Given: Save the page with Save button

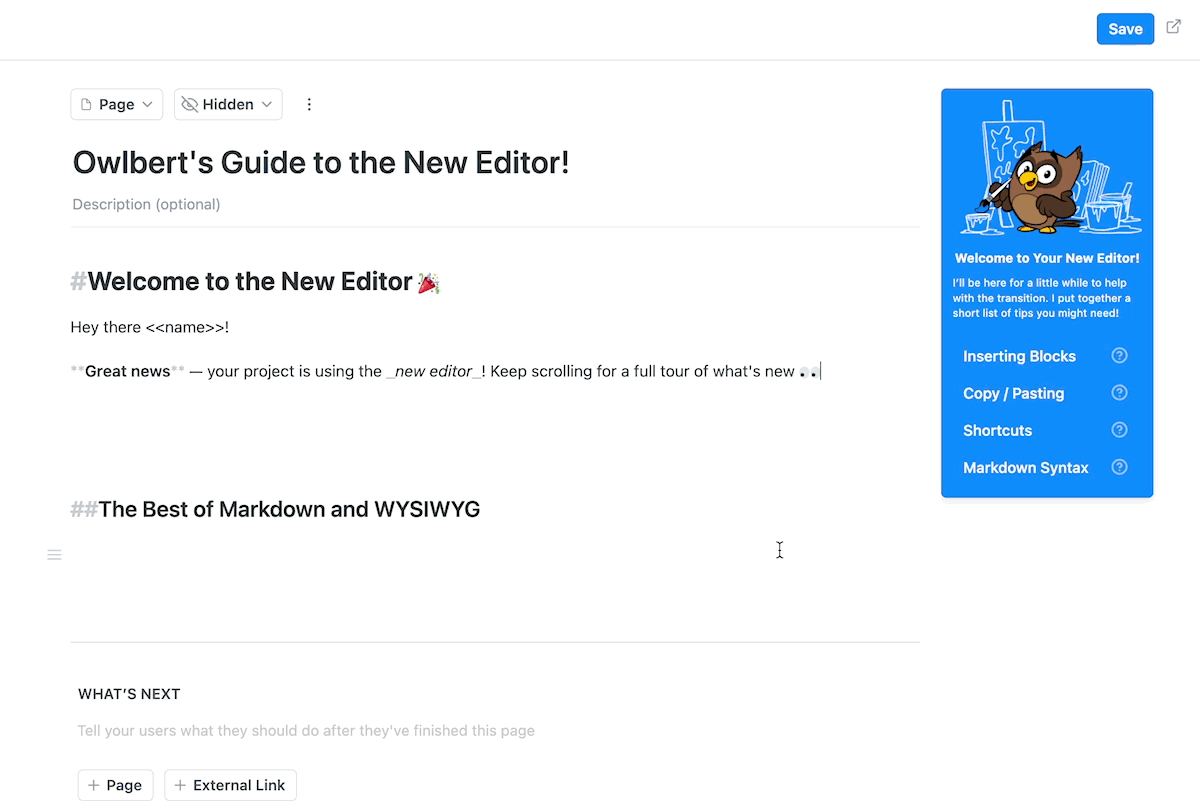Looking at the screenshot, I should (1125, 29).
